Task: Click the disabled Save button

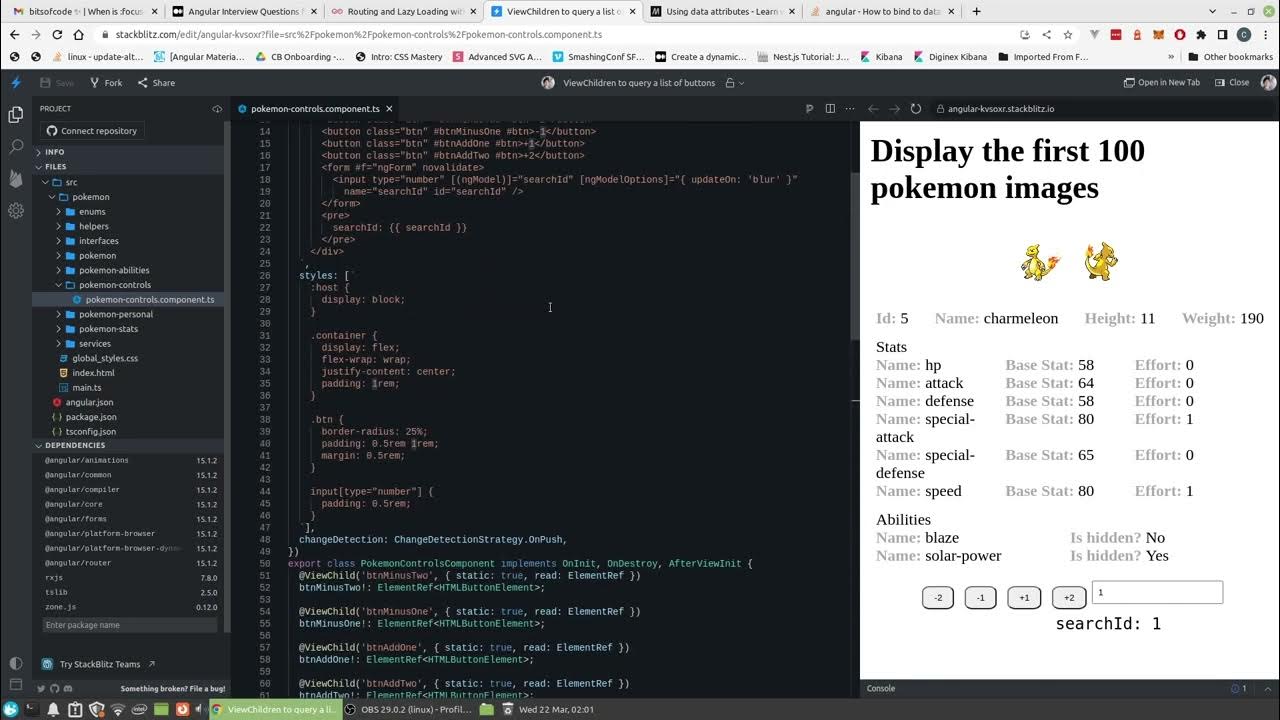Action: point(57,83)
